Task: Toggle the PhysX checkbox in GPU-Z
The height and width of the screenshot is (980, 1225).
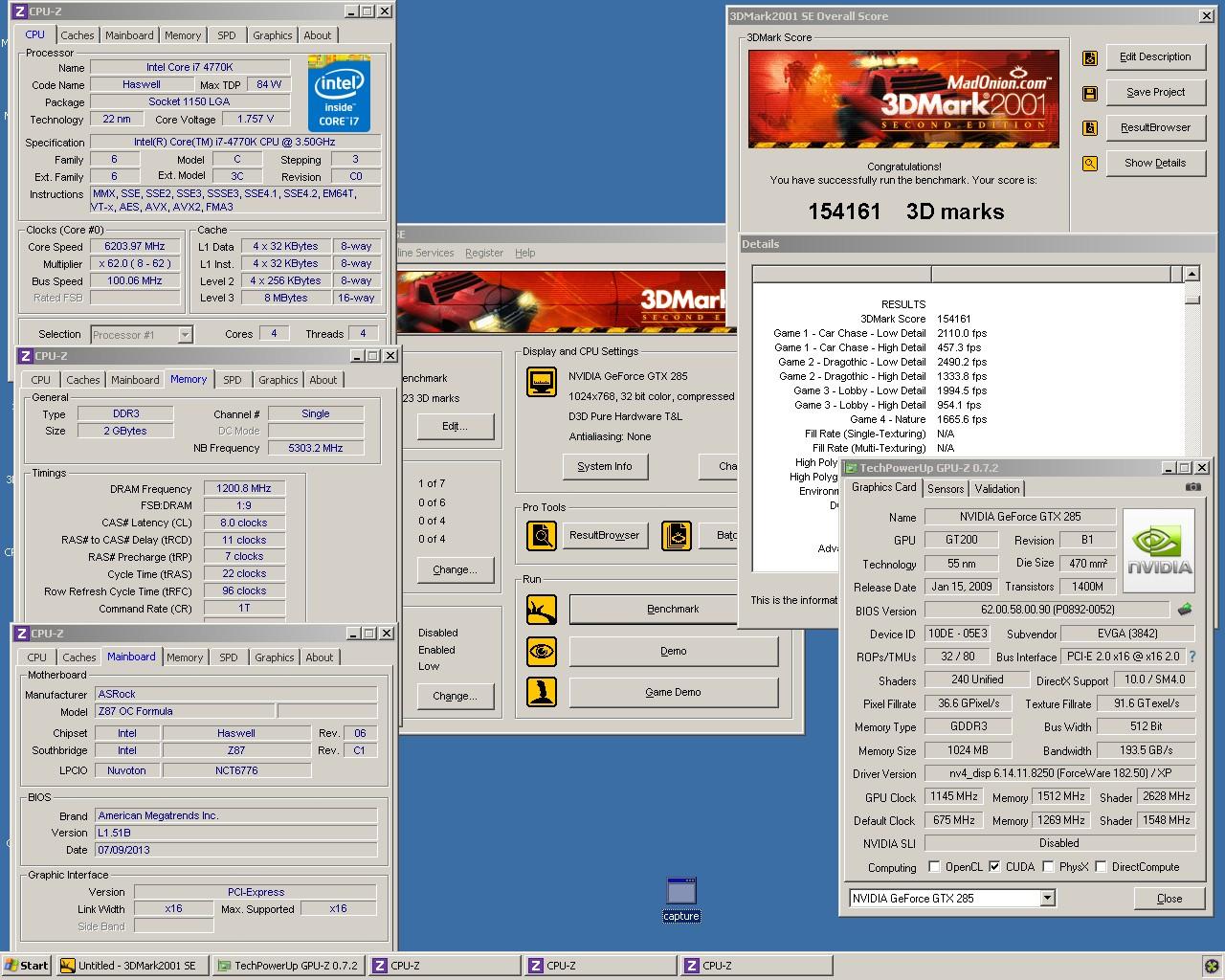Action: click(1048, 867)
